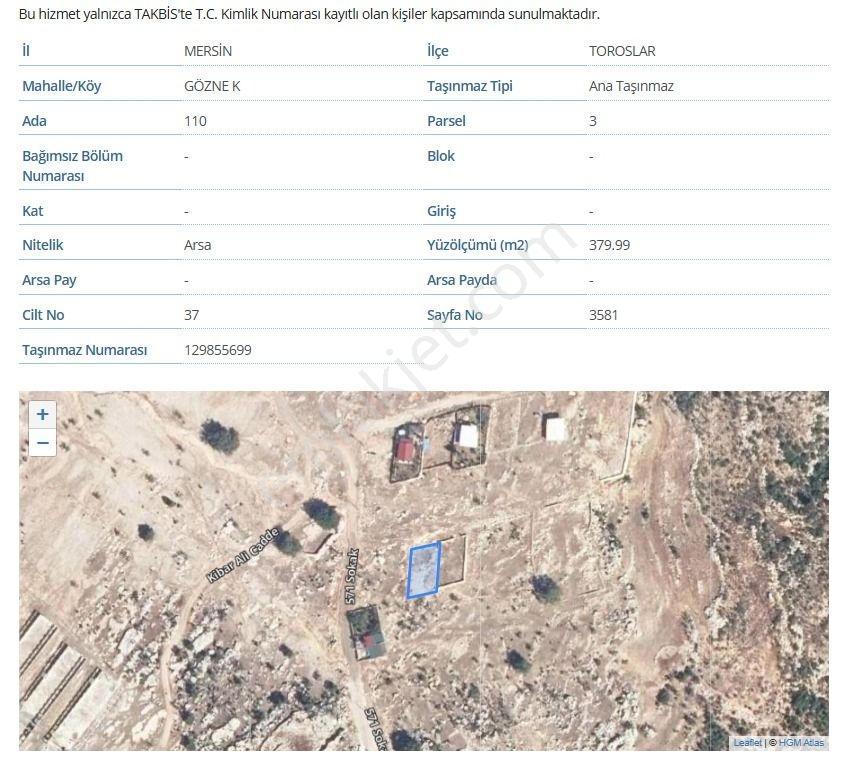Open the HGM Atlas attribution link

[x=801, y=743]
